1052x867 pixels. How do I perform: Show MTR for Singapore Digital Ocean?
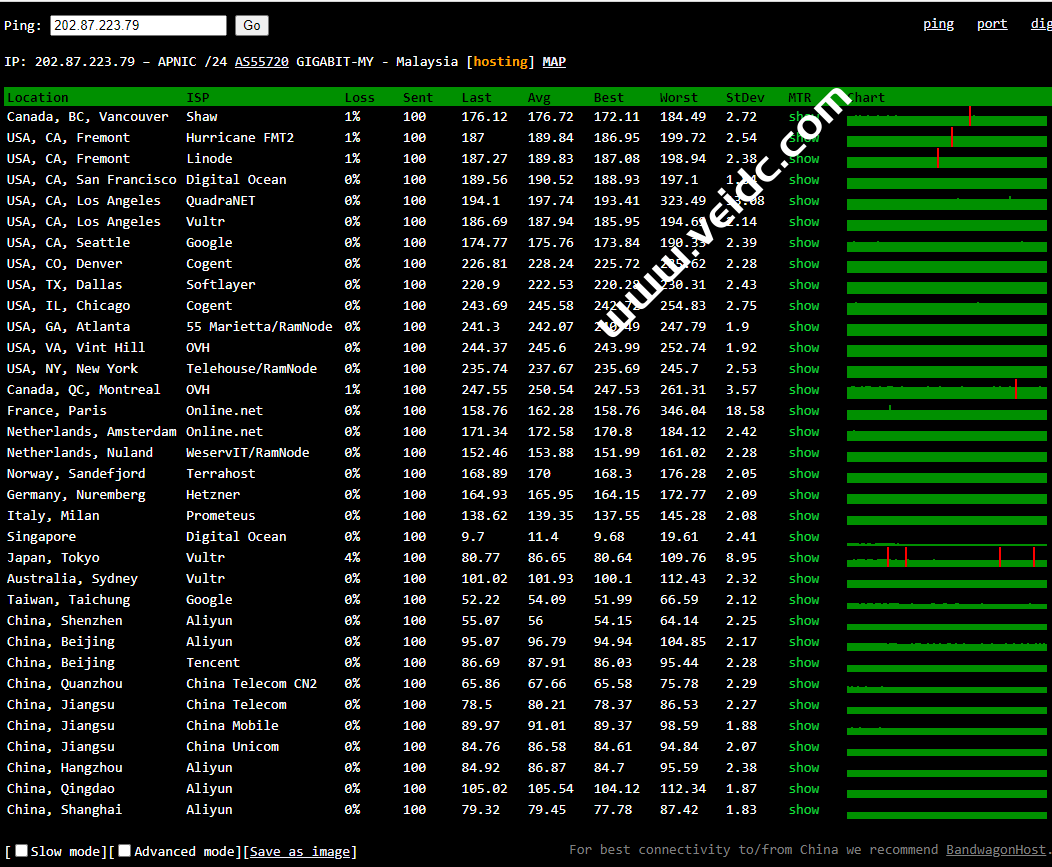click(804, 537)
